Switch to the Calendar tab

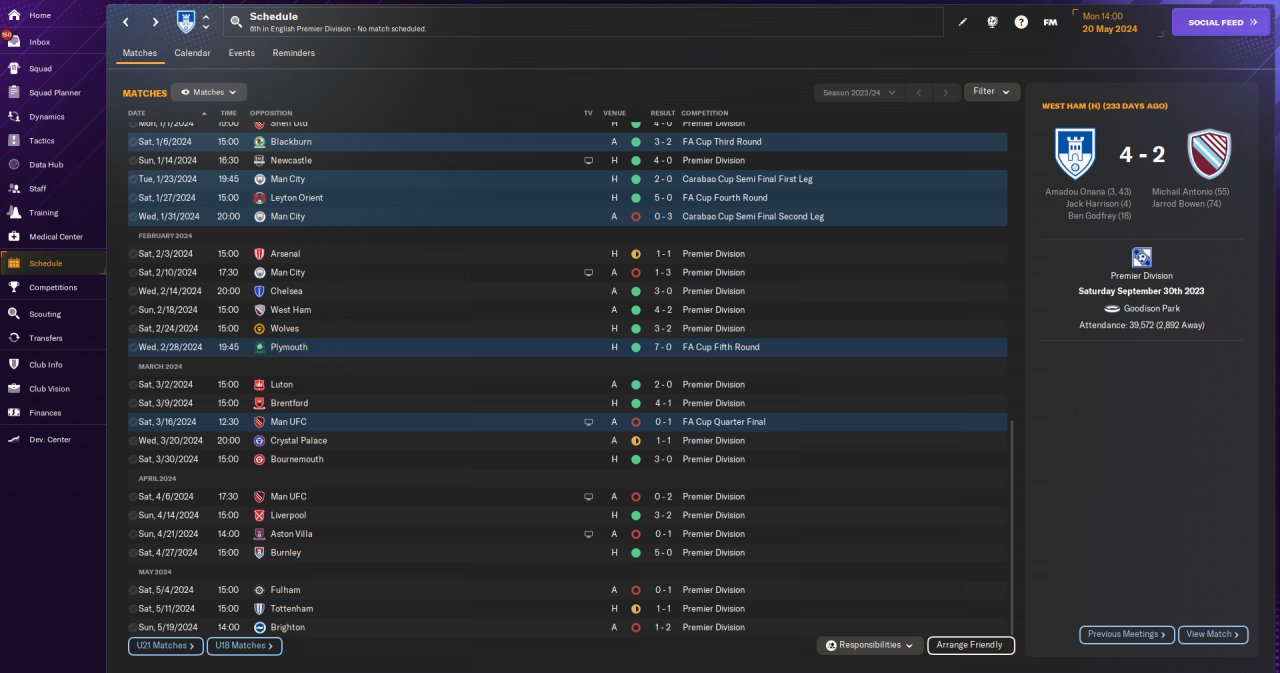tap(192, 53)
